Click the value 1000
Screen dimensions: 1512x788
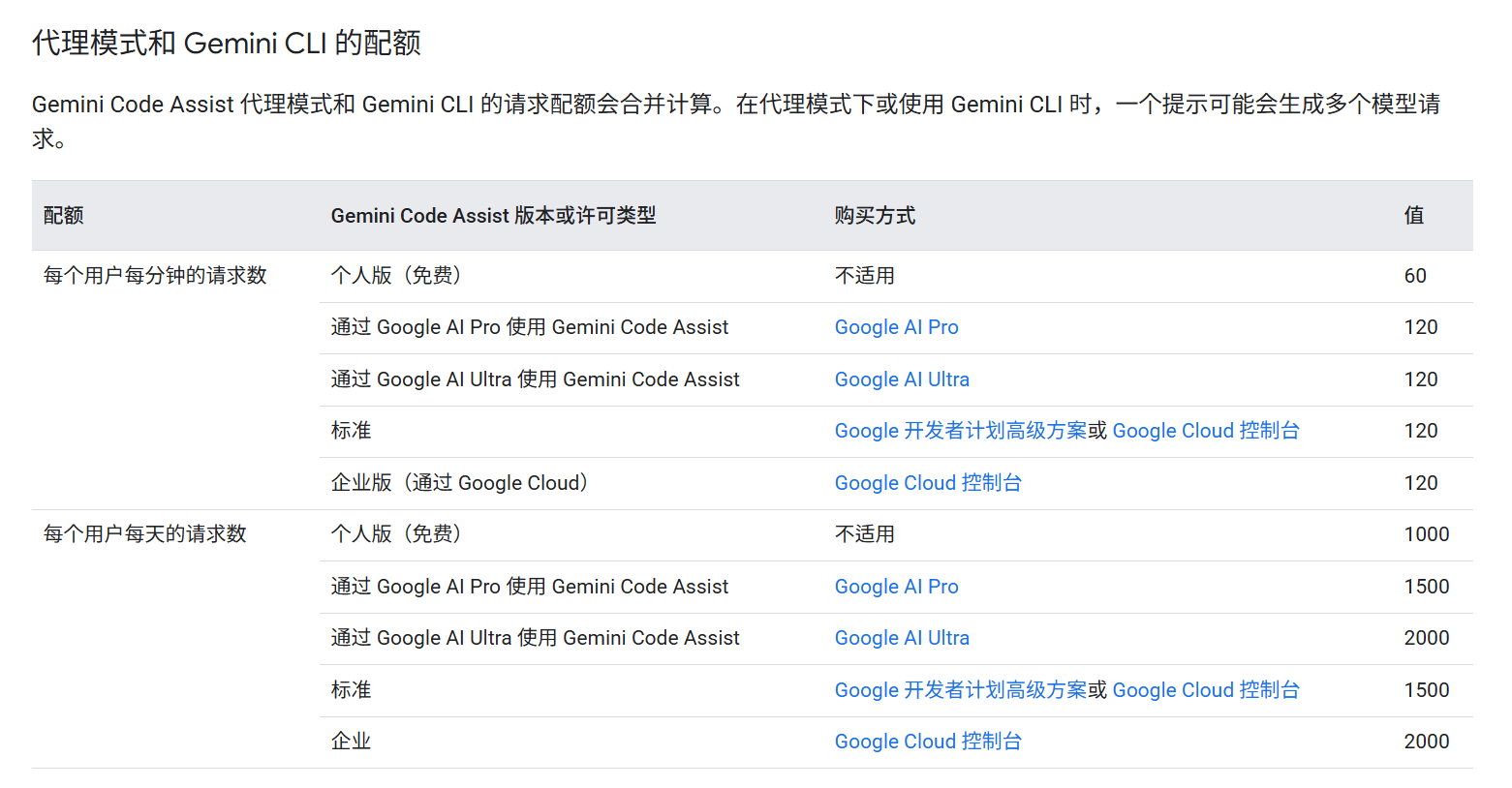point(1427,534)
